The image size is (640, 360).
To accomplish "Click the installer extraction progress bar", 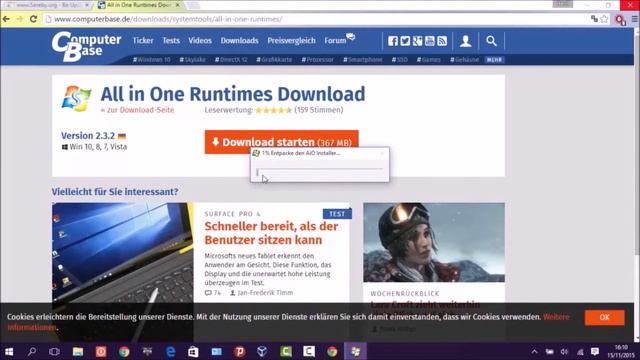I will coord(320,172).
